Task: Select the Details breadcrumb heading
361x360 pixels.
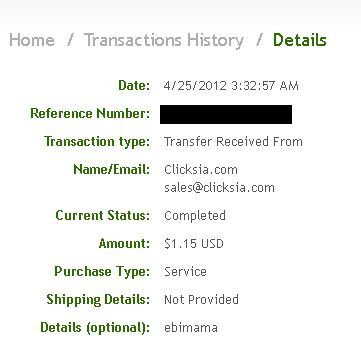Action: [300, 40]
